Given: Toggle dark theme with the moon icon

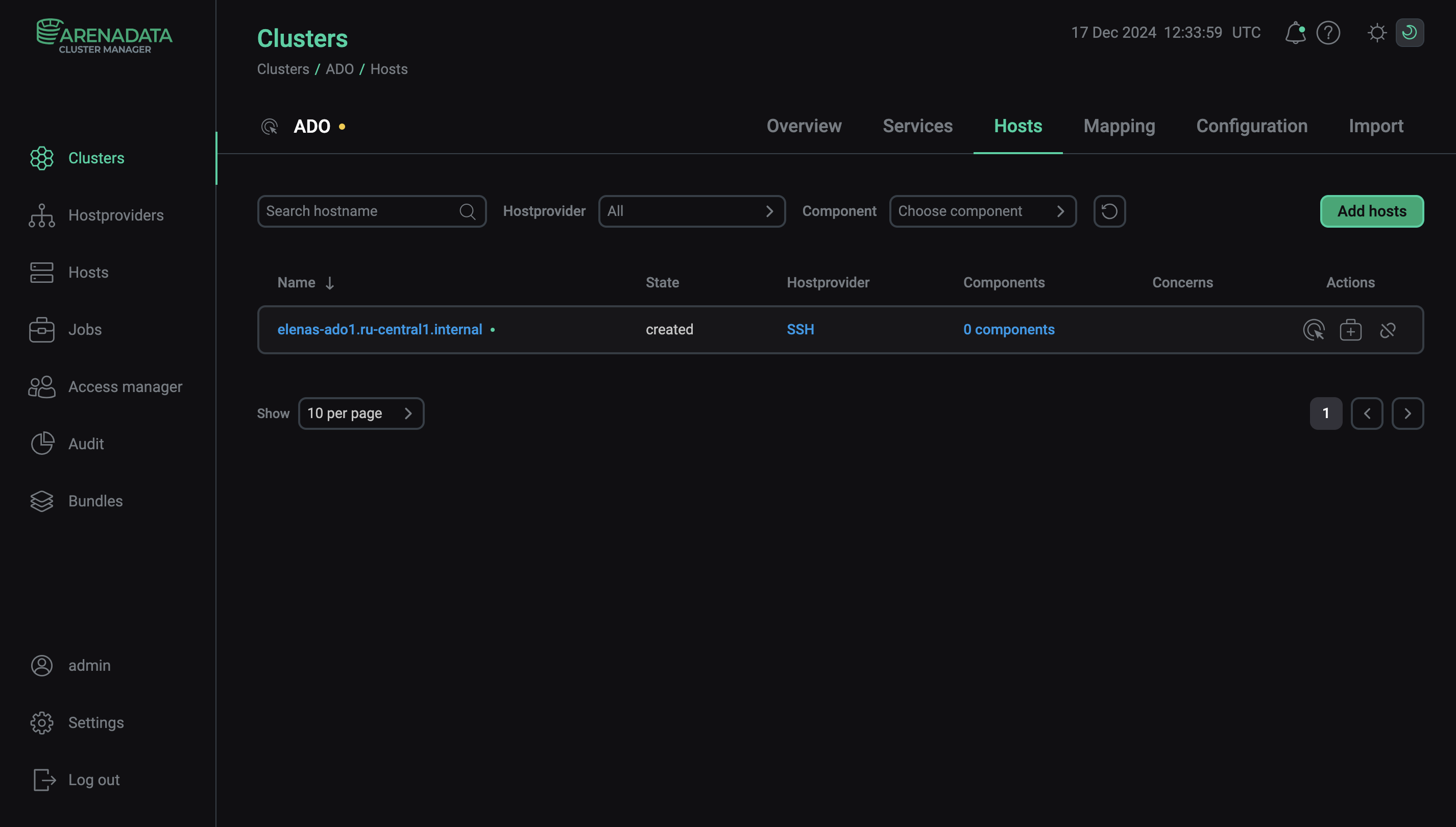Looking at the screenshot, I should pos(1411,32).
